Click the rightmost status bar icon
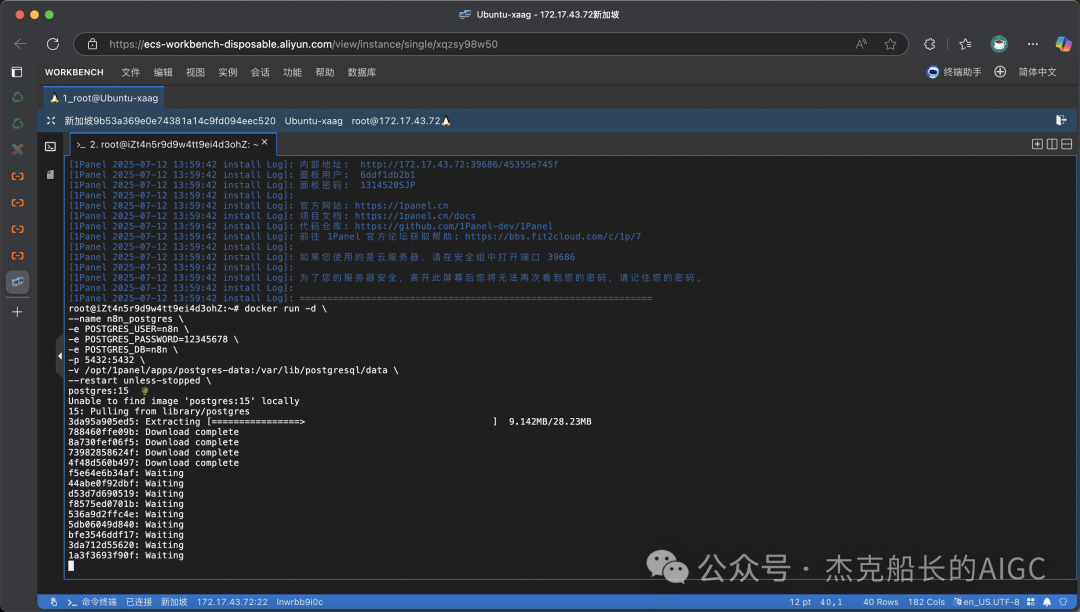Screen dimensions: 1080x612 (1063, 602)
